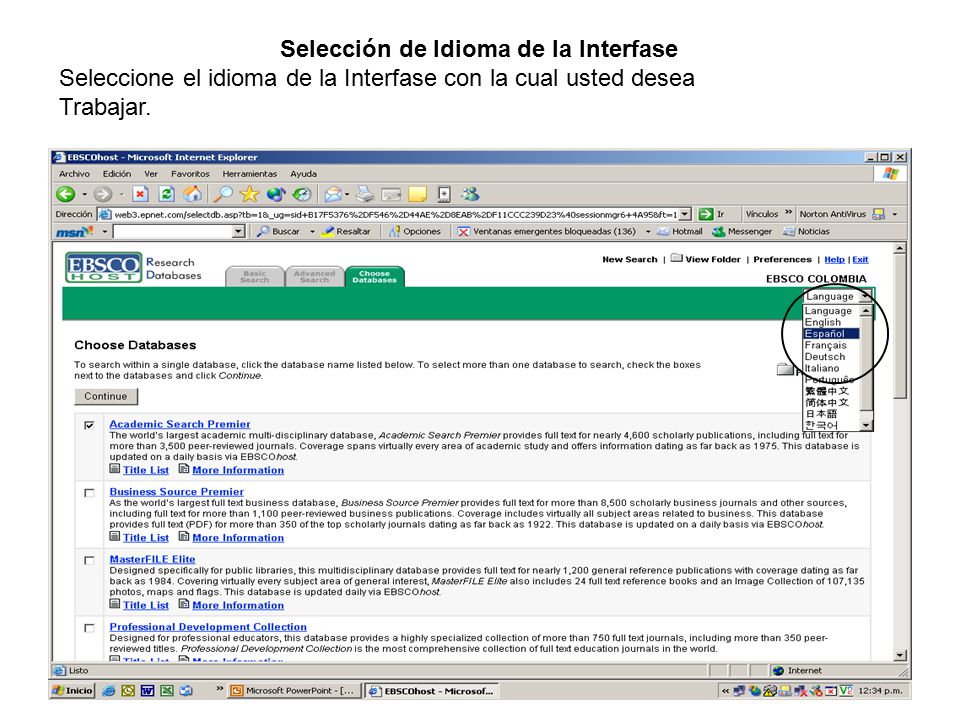Click the Print icon
The height and width of the screenshot is (720, 960).
(x=365, y=195)
